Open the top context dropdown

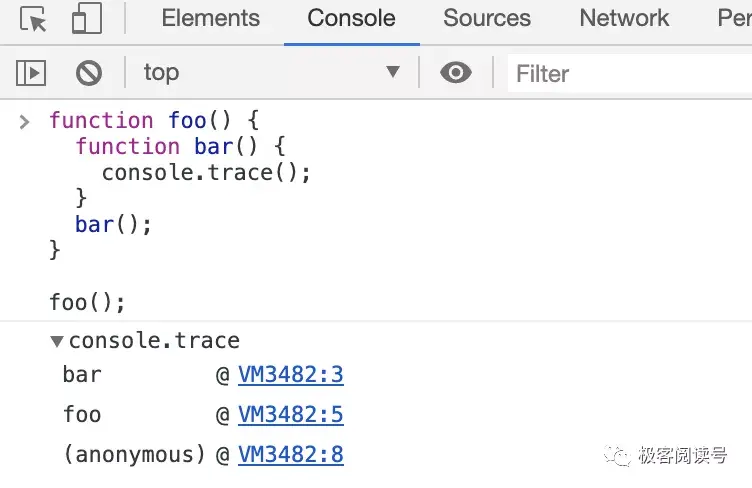[270, 73]
